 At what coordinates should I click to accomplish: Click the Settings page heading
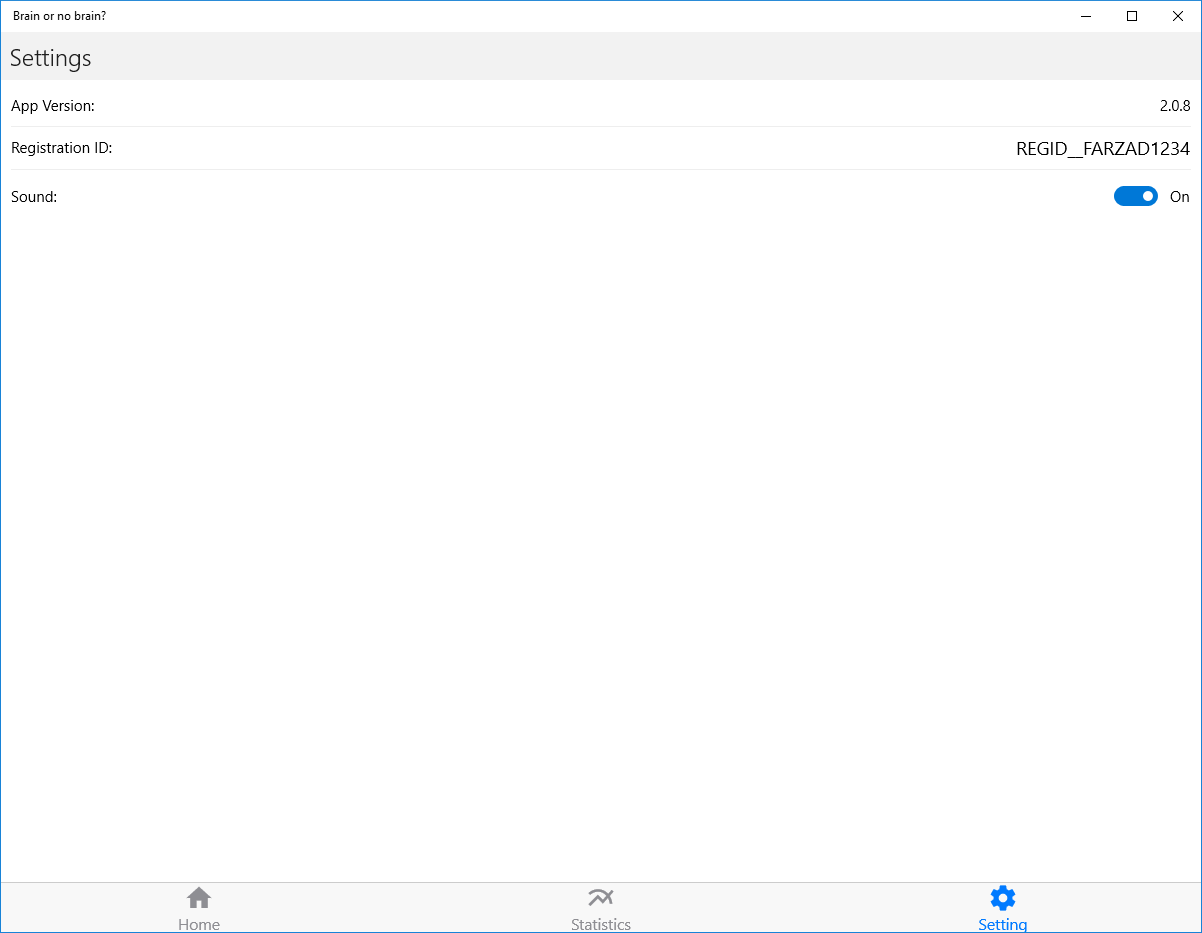pos(51,58)
